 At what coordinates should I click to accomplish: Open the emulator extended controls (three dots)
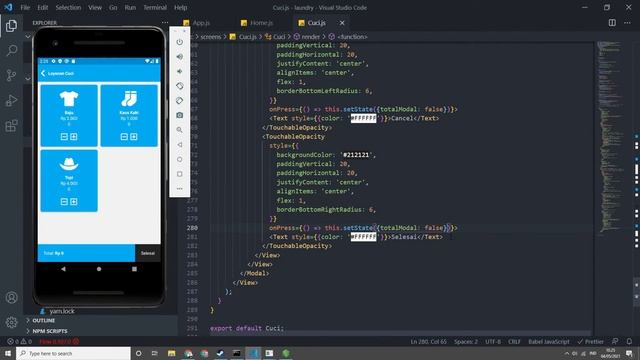(x=180, y=189)
